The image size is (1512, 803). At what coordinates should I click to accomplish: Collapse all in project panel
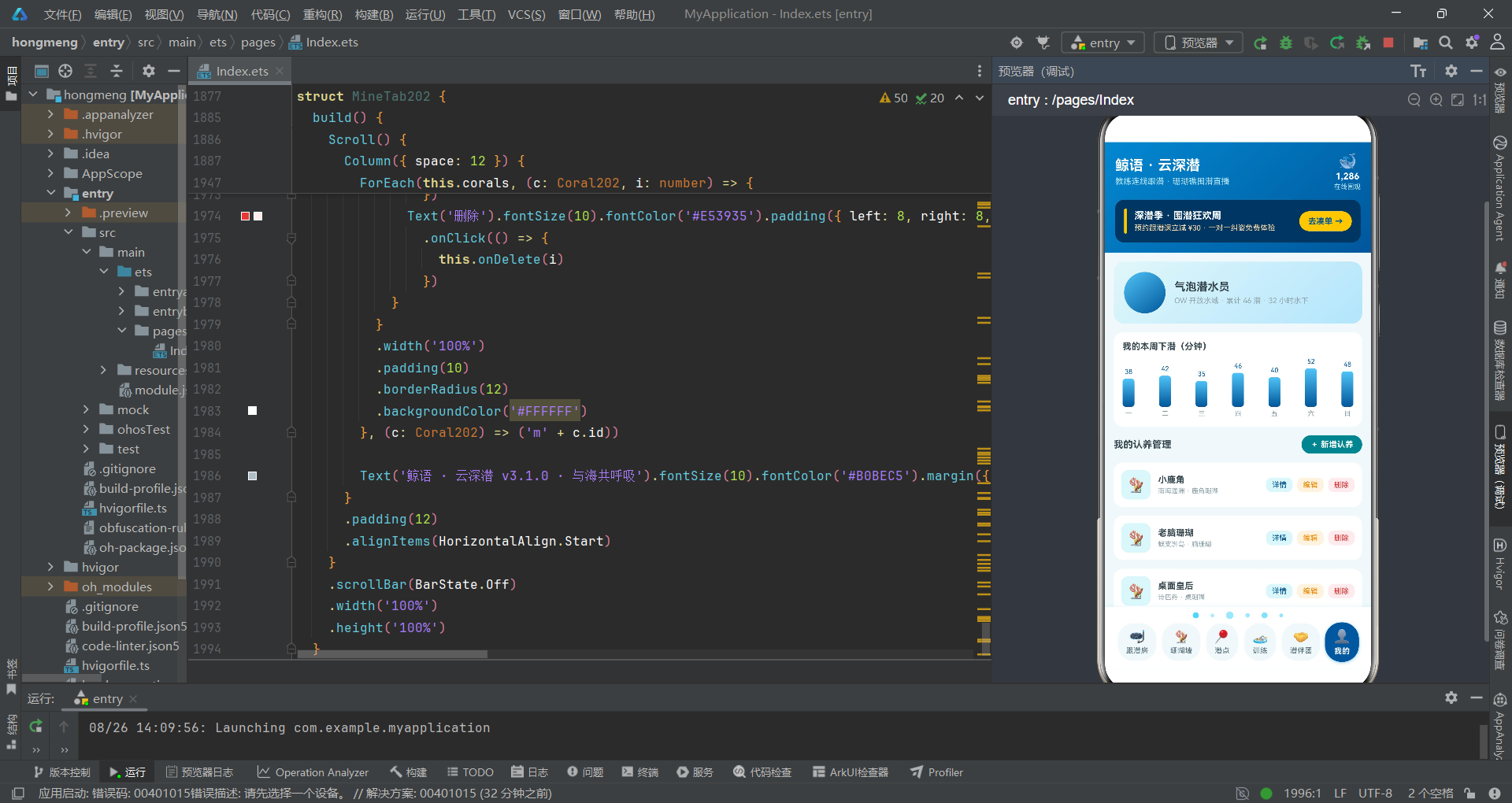[117, 71]
